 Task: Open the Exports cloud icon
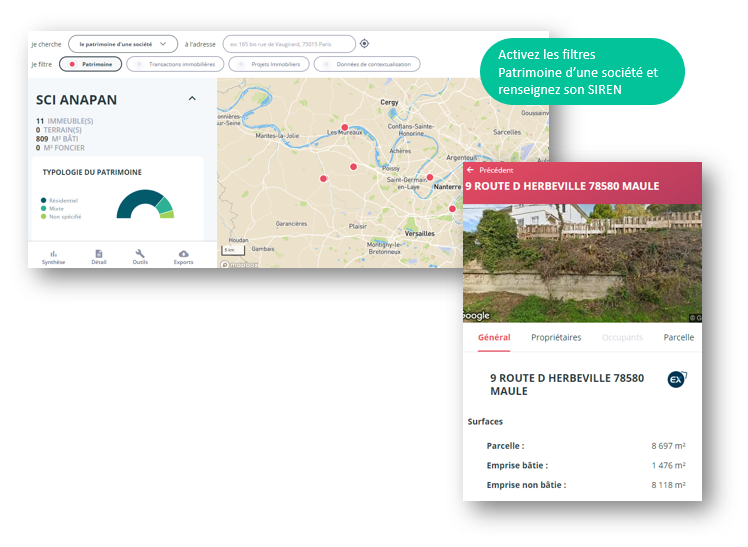tap(184, 254)
